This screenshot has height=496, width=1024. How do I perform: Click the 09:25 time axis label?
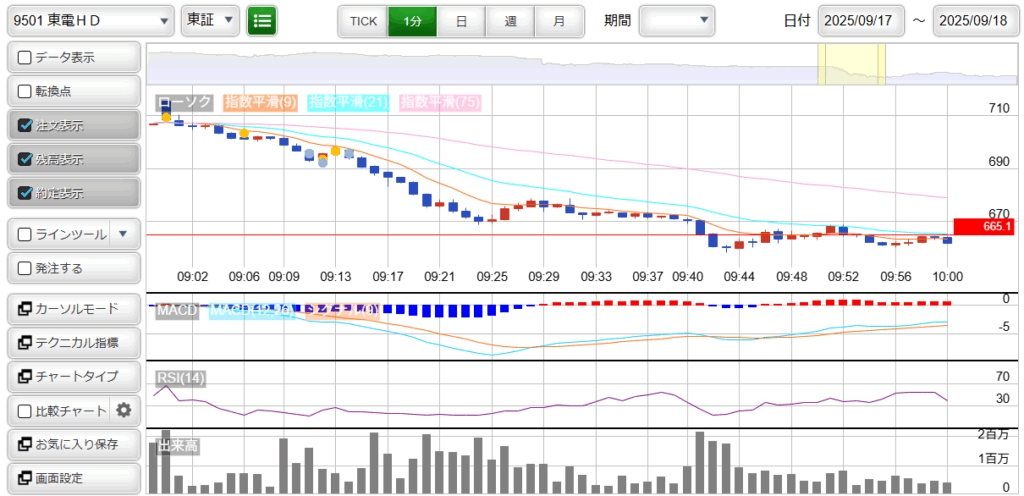492,277
